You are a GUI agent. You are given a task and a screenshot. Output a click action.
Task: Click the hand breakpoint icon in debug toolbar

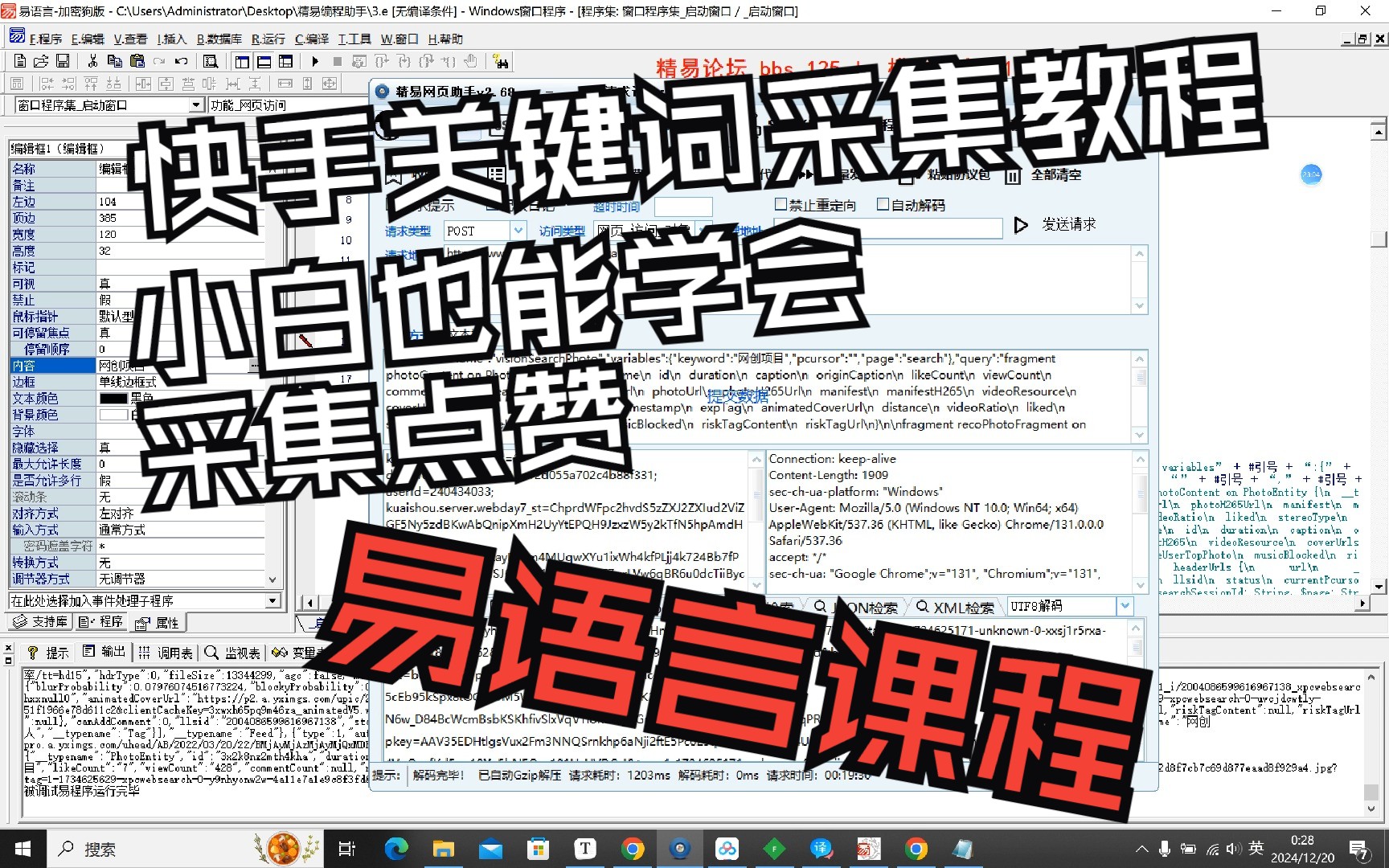(x=471, y=61)
